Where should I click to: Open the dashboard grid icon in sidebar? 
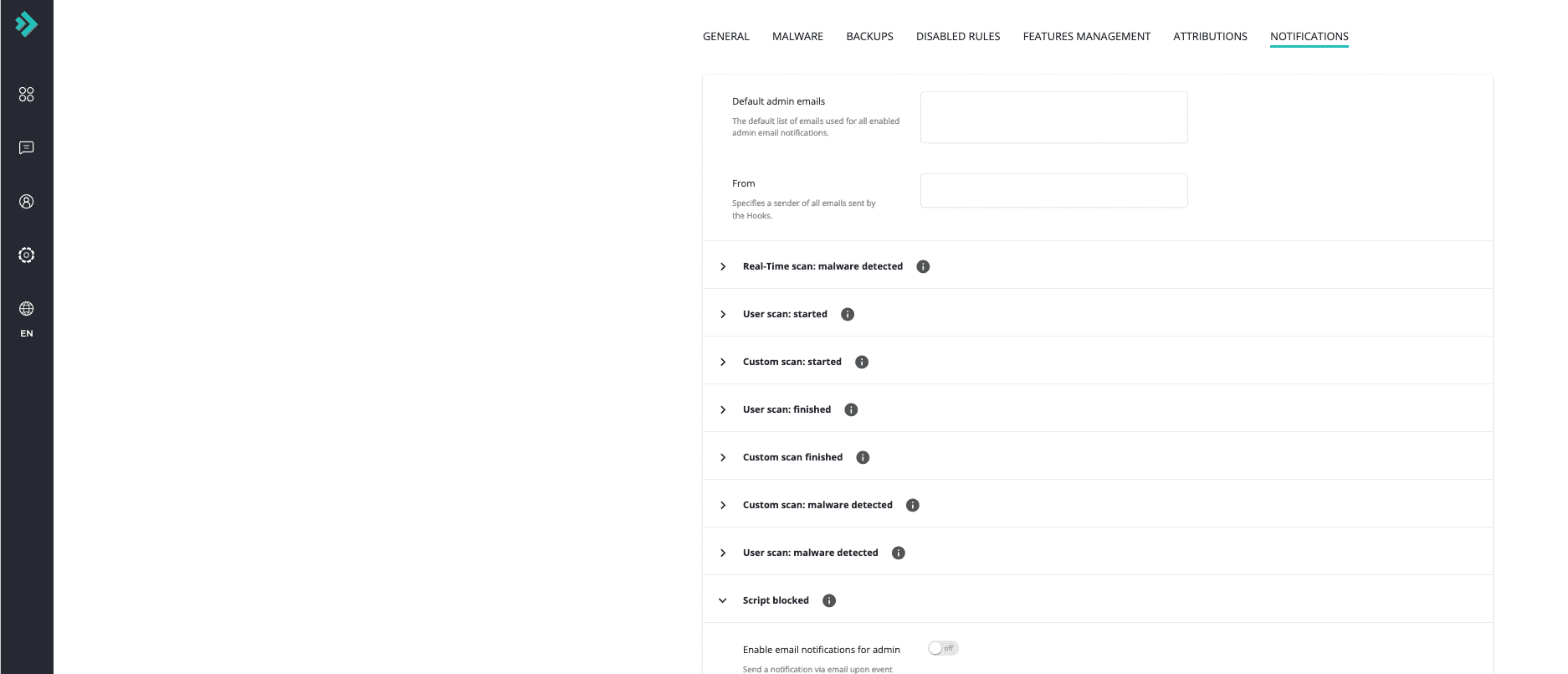coord(27,95)
